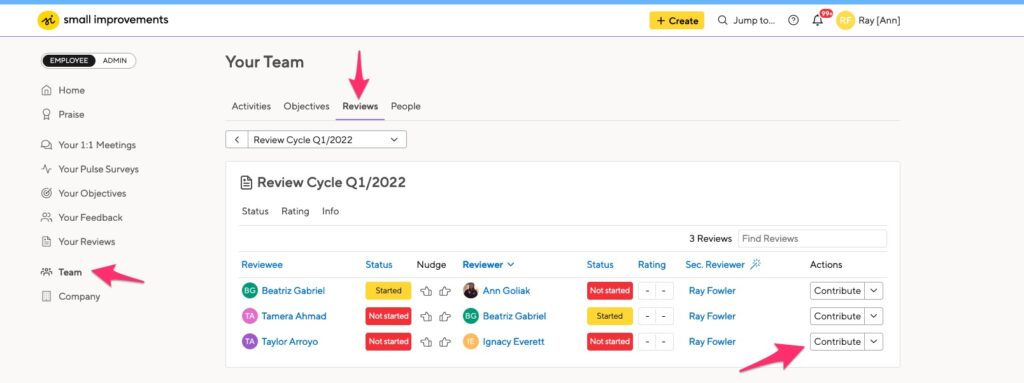Nudge Beatriz Gabriel with first thumbs icon
This screenshot has height=383, width=1024.
(x=426, y=291)
